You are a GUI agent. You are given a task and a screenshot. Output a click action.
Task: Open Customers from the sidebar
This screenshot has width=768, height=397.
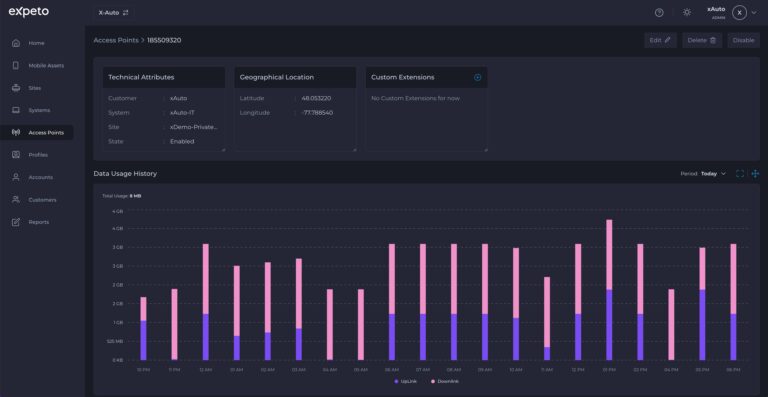pyautogui.click(x=37, y=200)
